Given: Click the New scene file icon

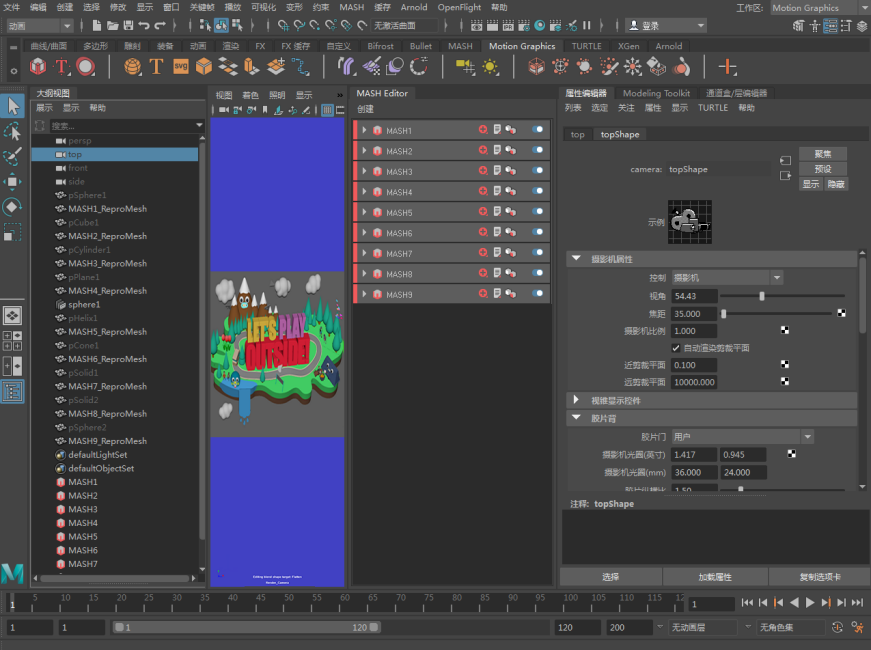Looking at the screenshot, I should (x=97, y=25).
